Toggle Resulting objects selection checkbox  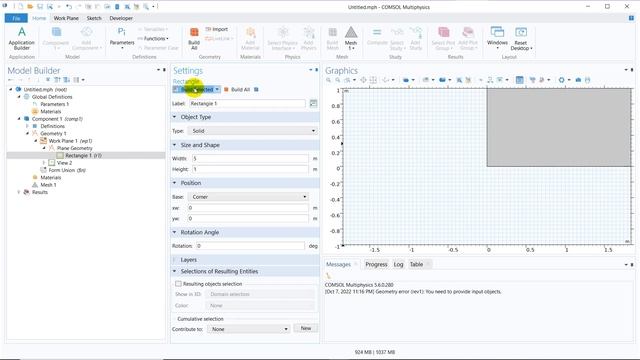coord(178,284)
